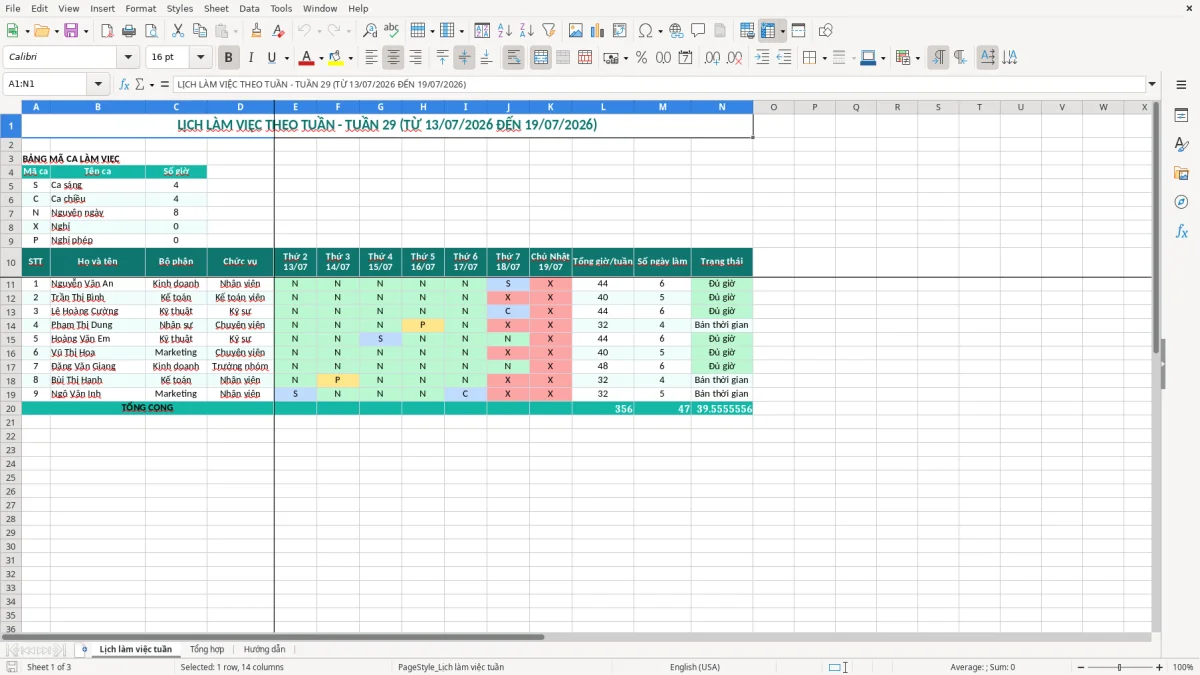Toggle Align Left
1200x675 pixels.
pyautogui.click(x=371, y=58)
